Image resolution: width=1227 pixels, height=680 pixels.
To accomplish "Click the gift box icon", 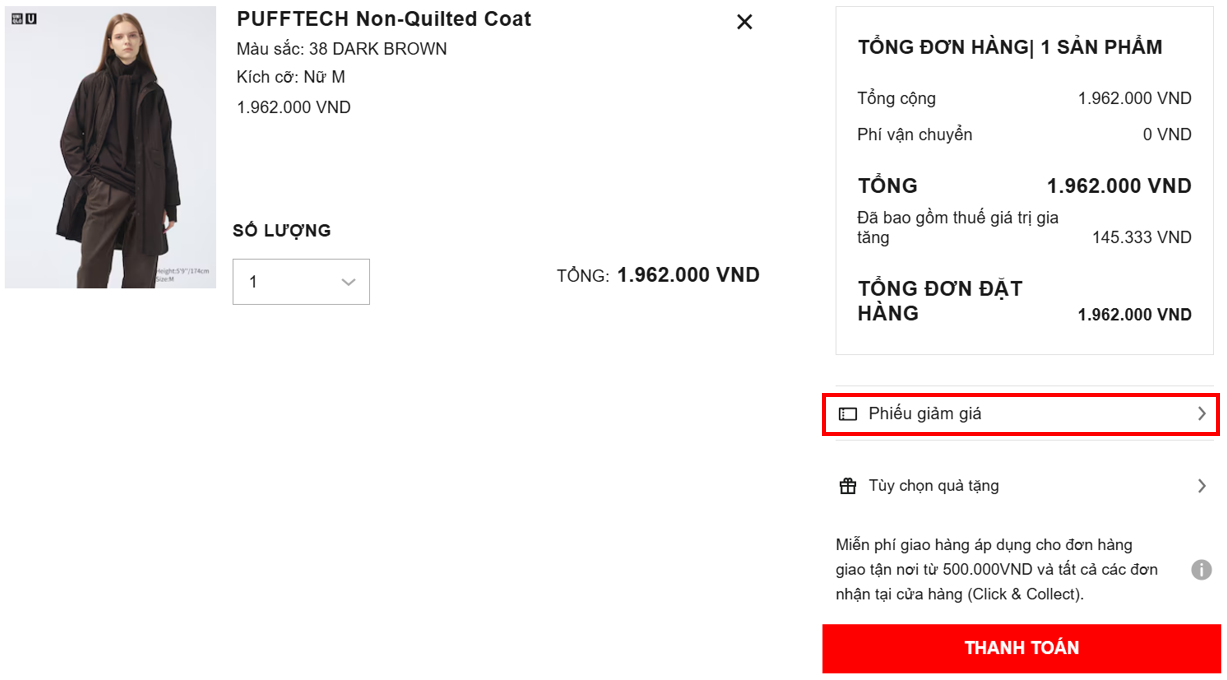I will click(x=848, y=486).
